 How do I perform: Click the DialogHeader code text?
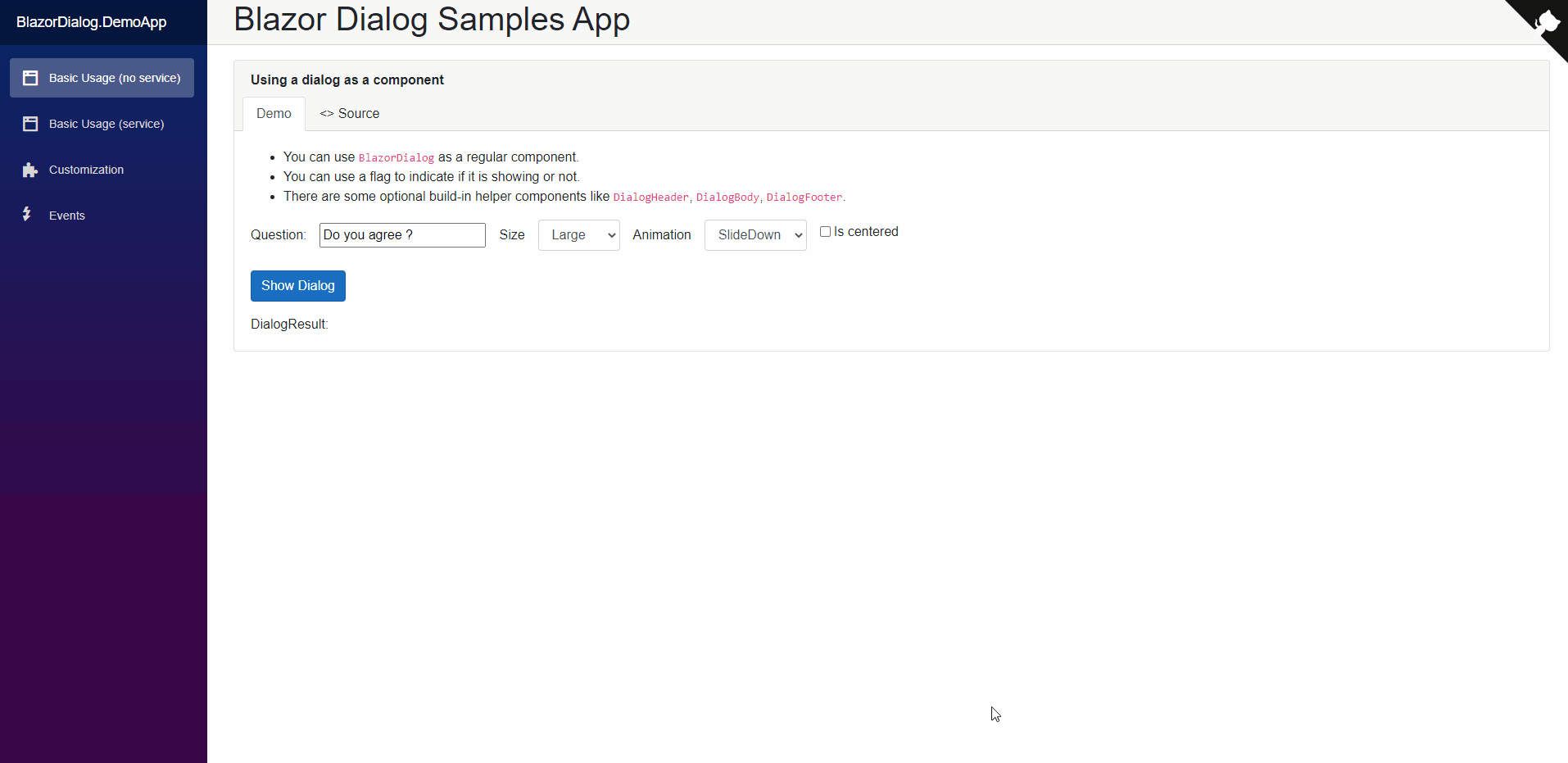click(651, 198)
